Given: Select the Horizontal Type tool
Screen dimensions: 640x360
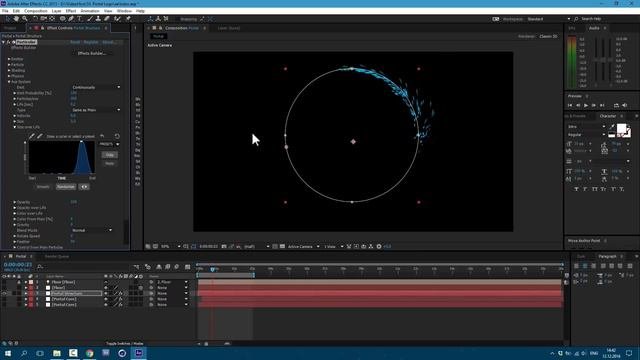Looking at the screenshot, I should [79, 19].
